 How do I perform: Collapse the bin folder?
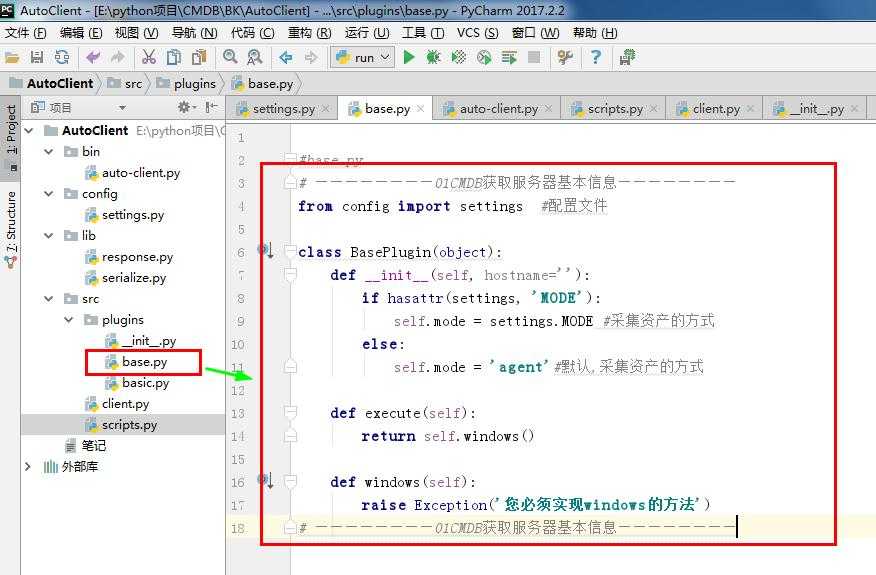pyautogui.click(x=49, y=151)
